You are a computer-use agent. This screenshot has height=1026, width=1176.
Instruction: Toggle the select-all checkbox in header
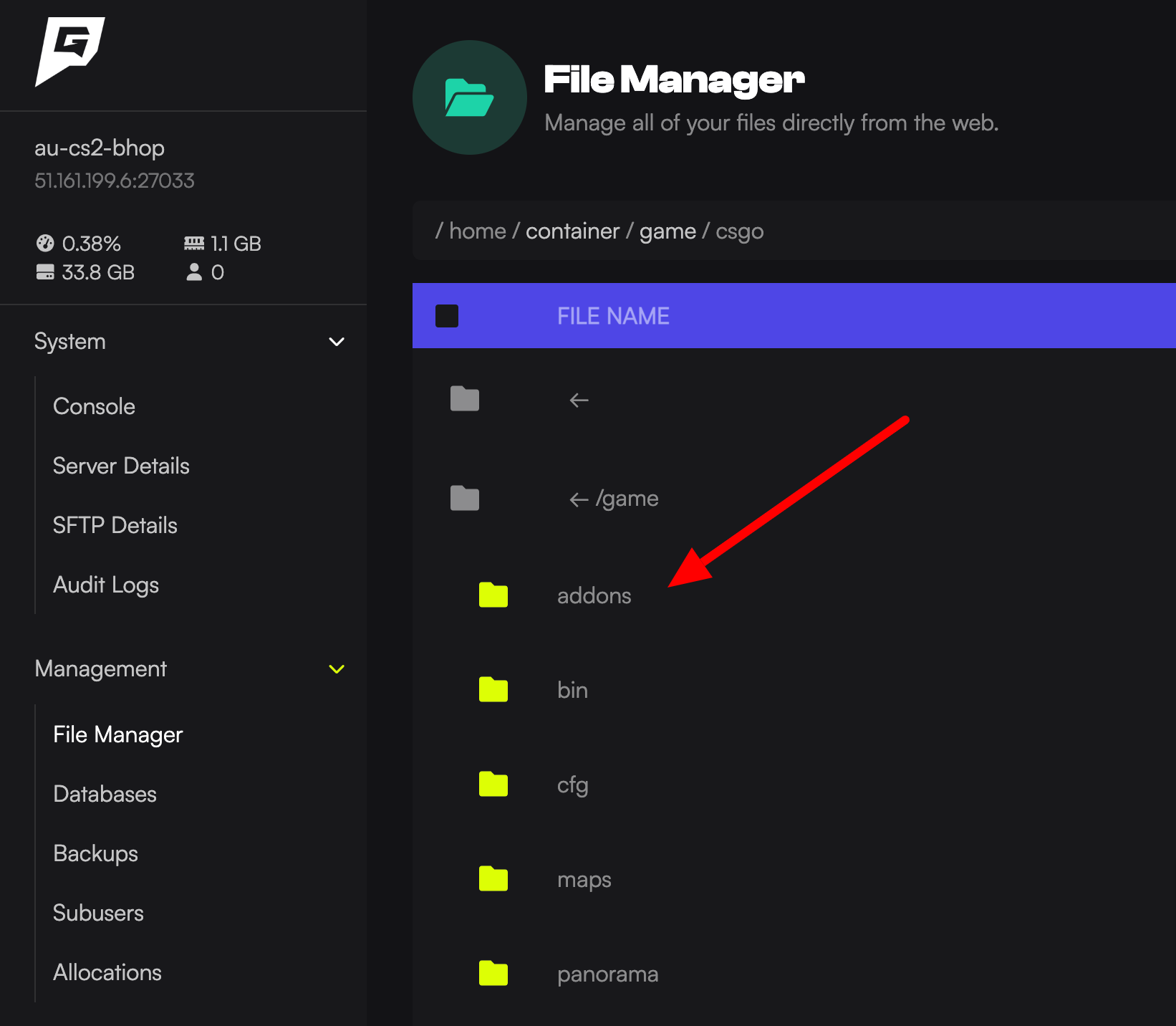pos(447,316)
